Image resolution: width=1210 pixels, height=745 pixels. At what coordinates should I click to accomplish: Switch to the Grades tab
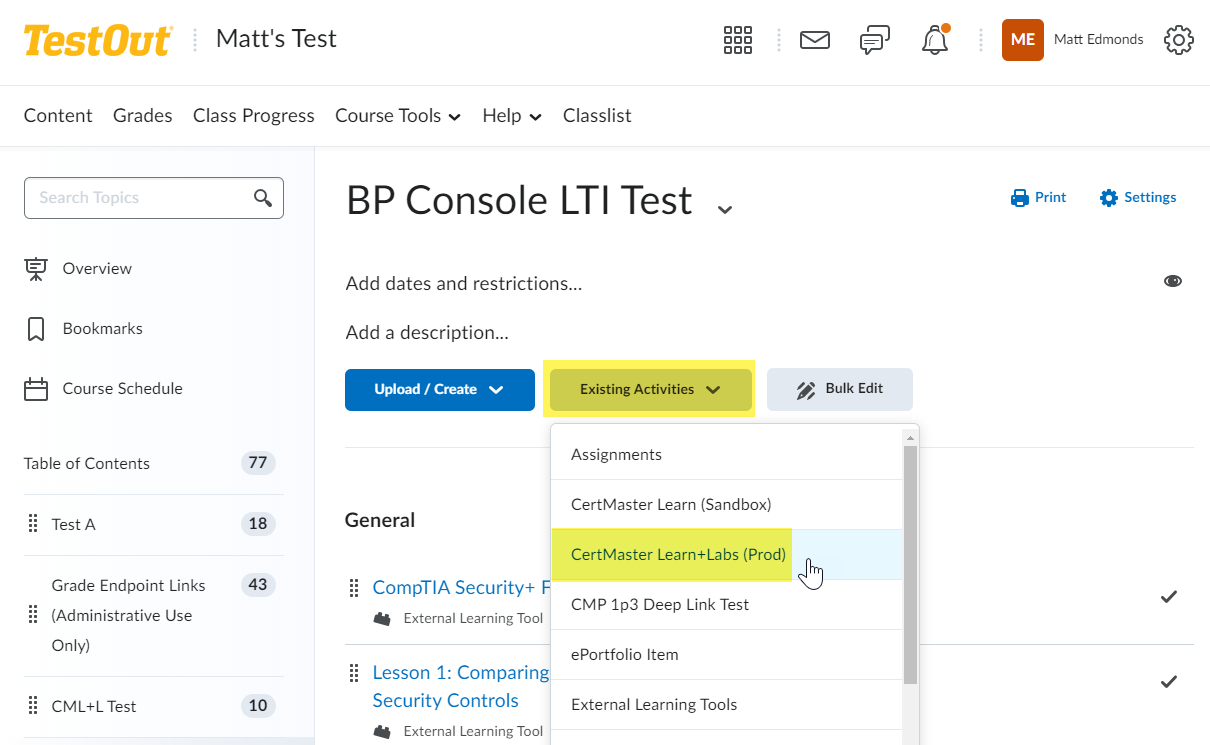pos(142,116)
